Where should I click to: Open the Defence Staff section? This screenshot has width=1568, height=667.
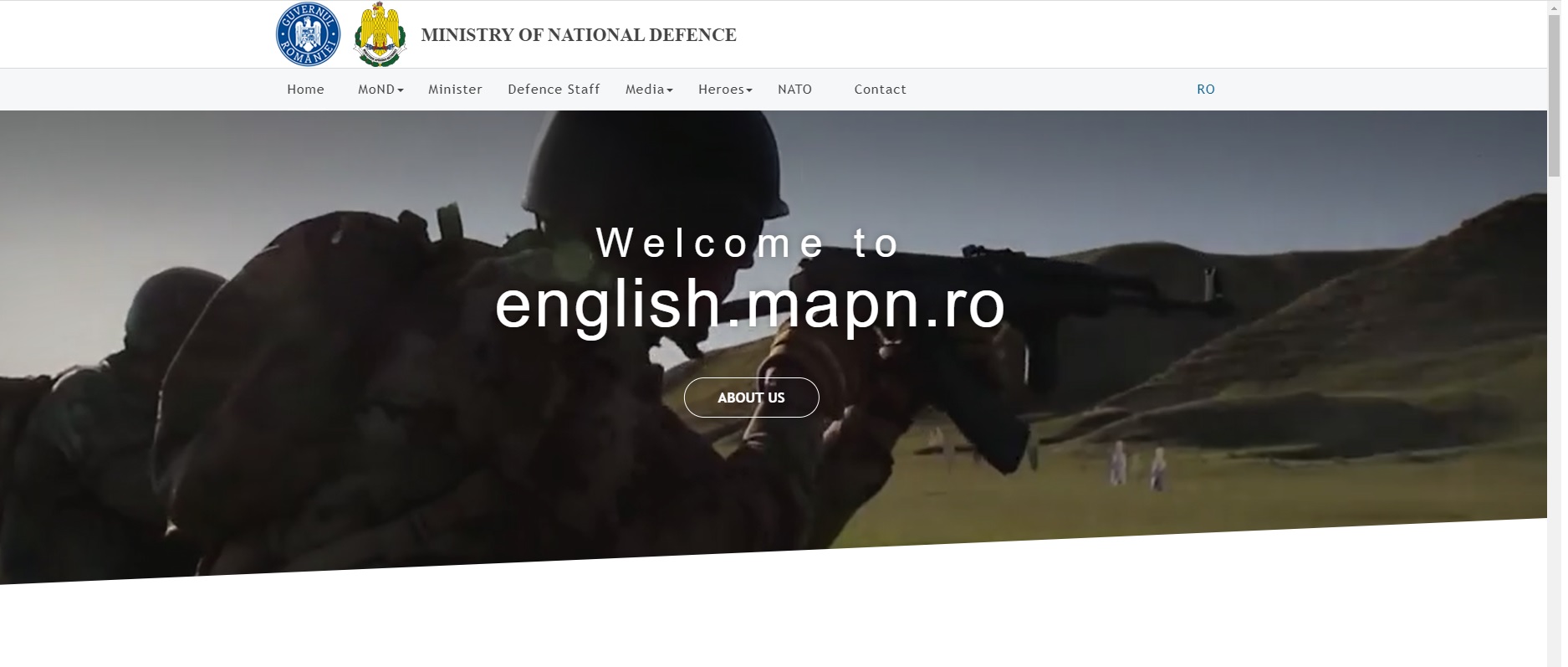click(554, 90)
